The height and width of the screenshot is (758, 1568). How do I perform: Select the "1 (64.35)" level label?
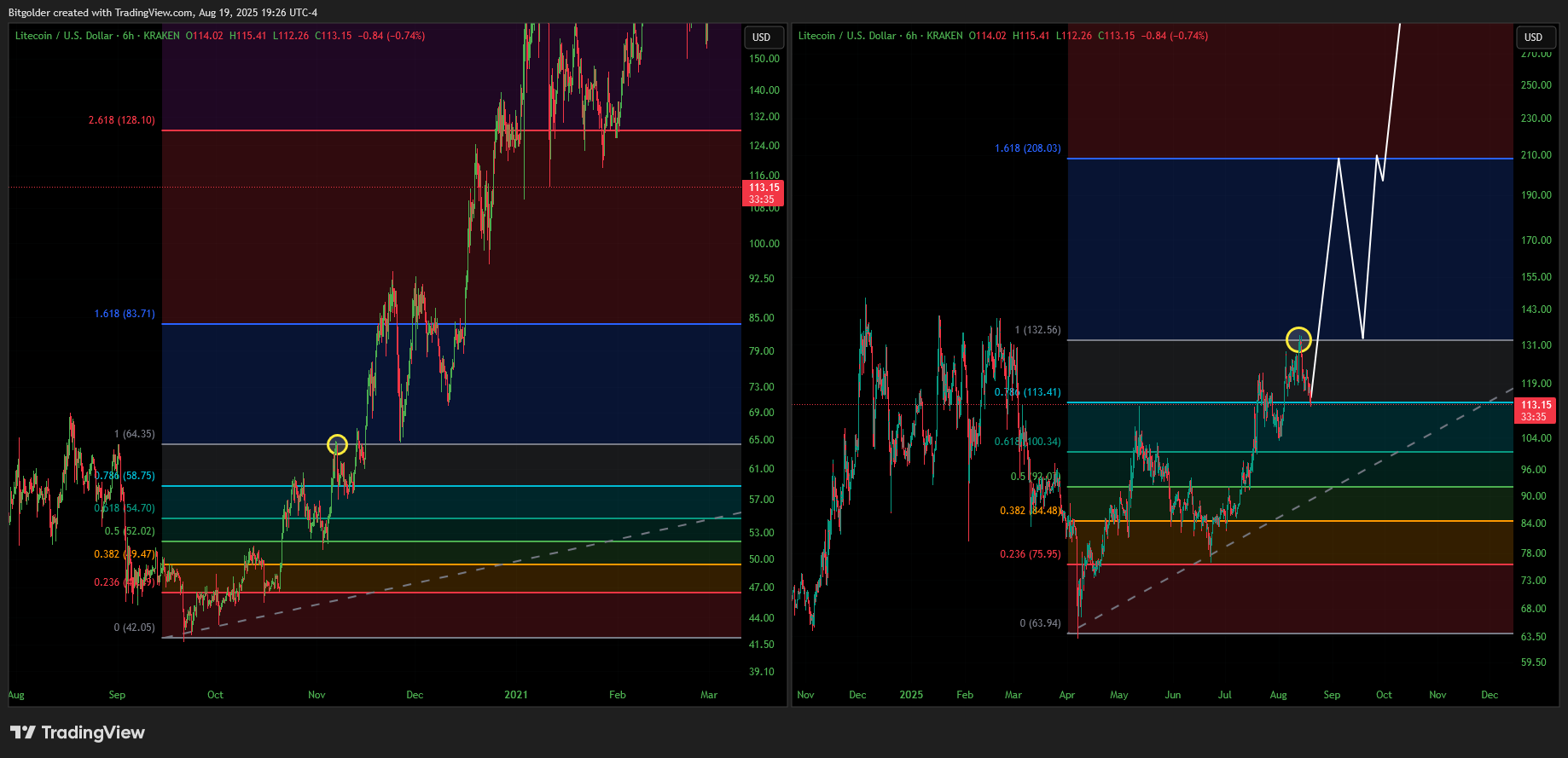click(x=135, y=434)
